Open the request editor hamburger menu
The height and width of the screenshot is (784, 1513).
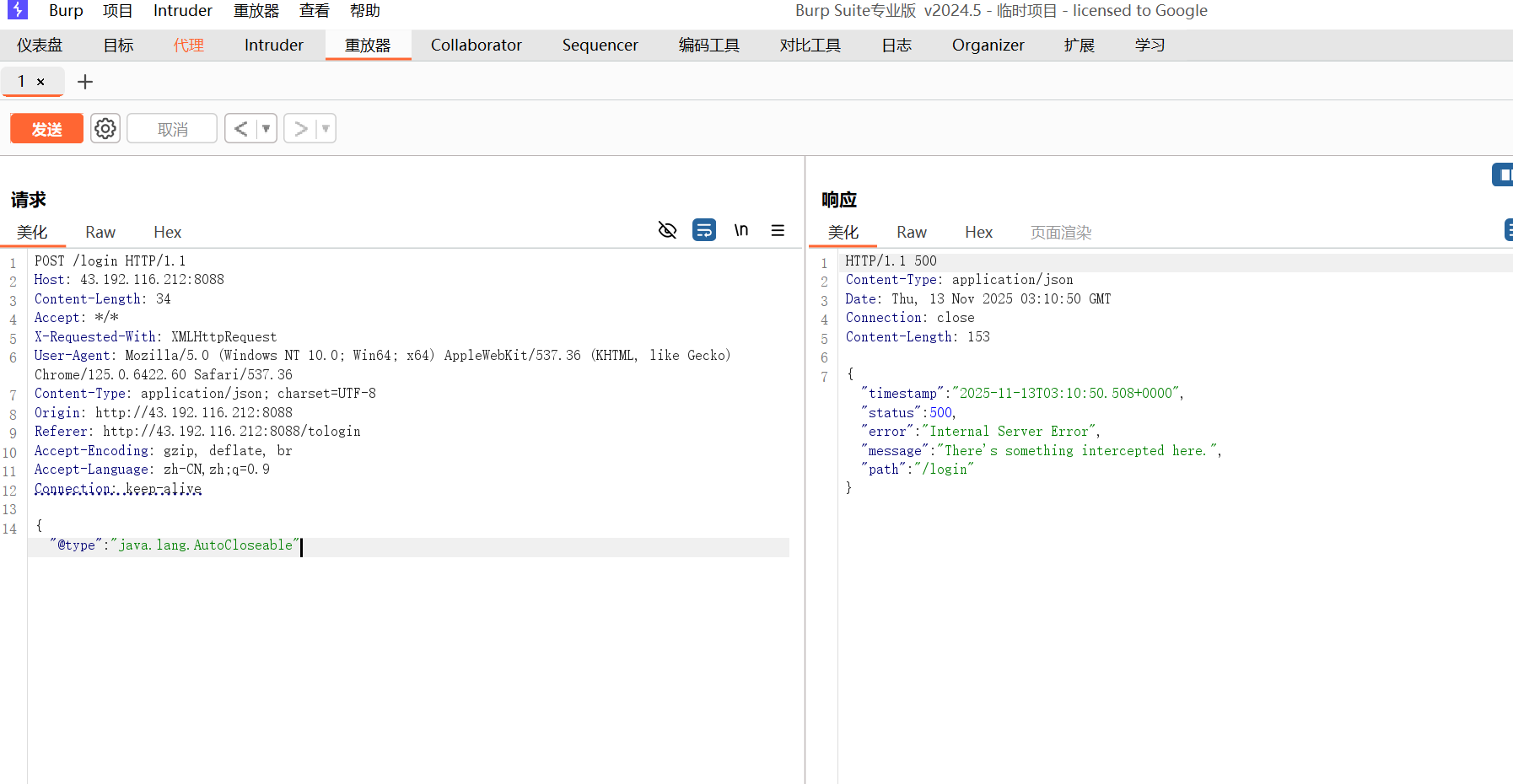778,230
